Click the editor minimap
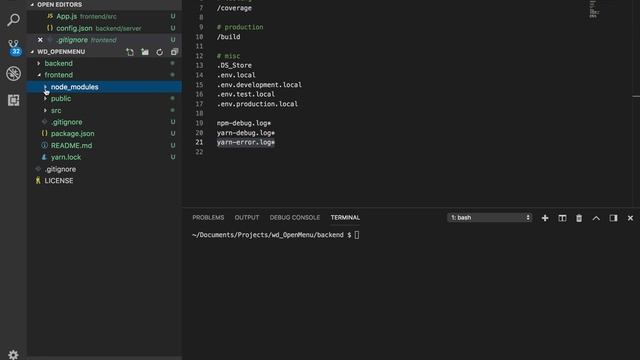640x360 pixels. point(594,9)
